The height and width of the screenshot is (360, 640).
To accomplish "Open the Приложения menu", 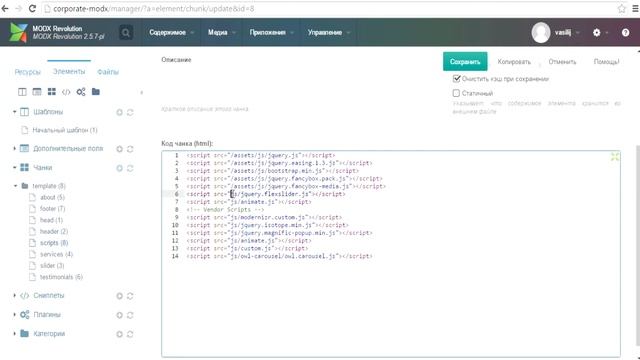I will [271, 33].
